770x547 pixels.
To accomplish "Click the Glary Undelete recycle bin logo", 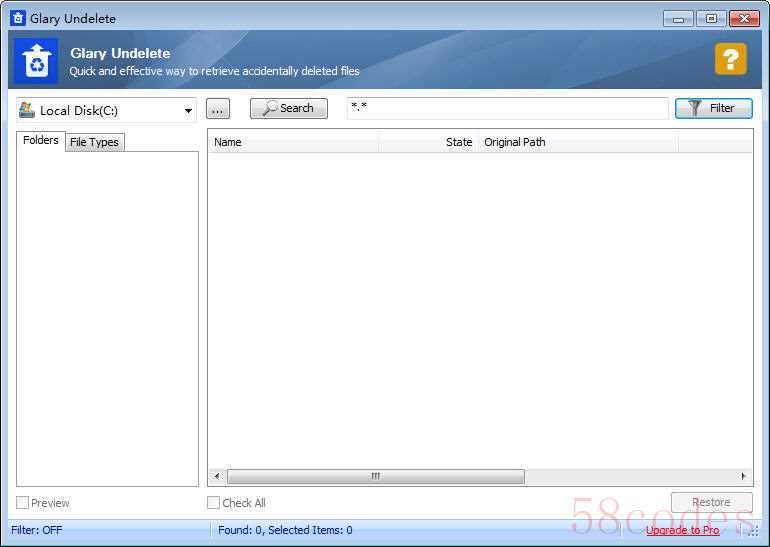I will [36, 61].
